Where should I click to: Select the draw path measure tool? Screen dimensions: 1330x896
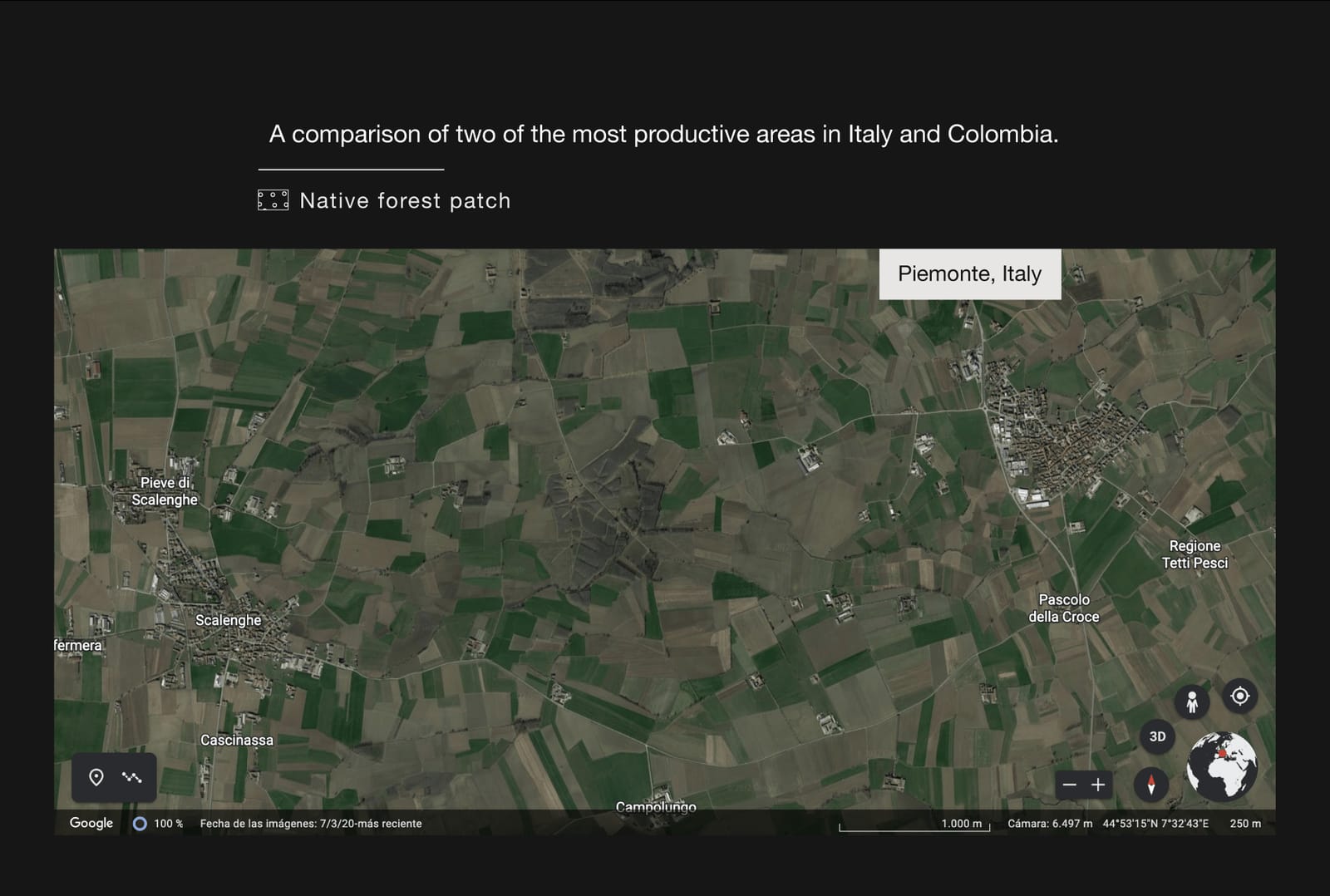pos(131,777)
